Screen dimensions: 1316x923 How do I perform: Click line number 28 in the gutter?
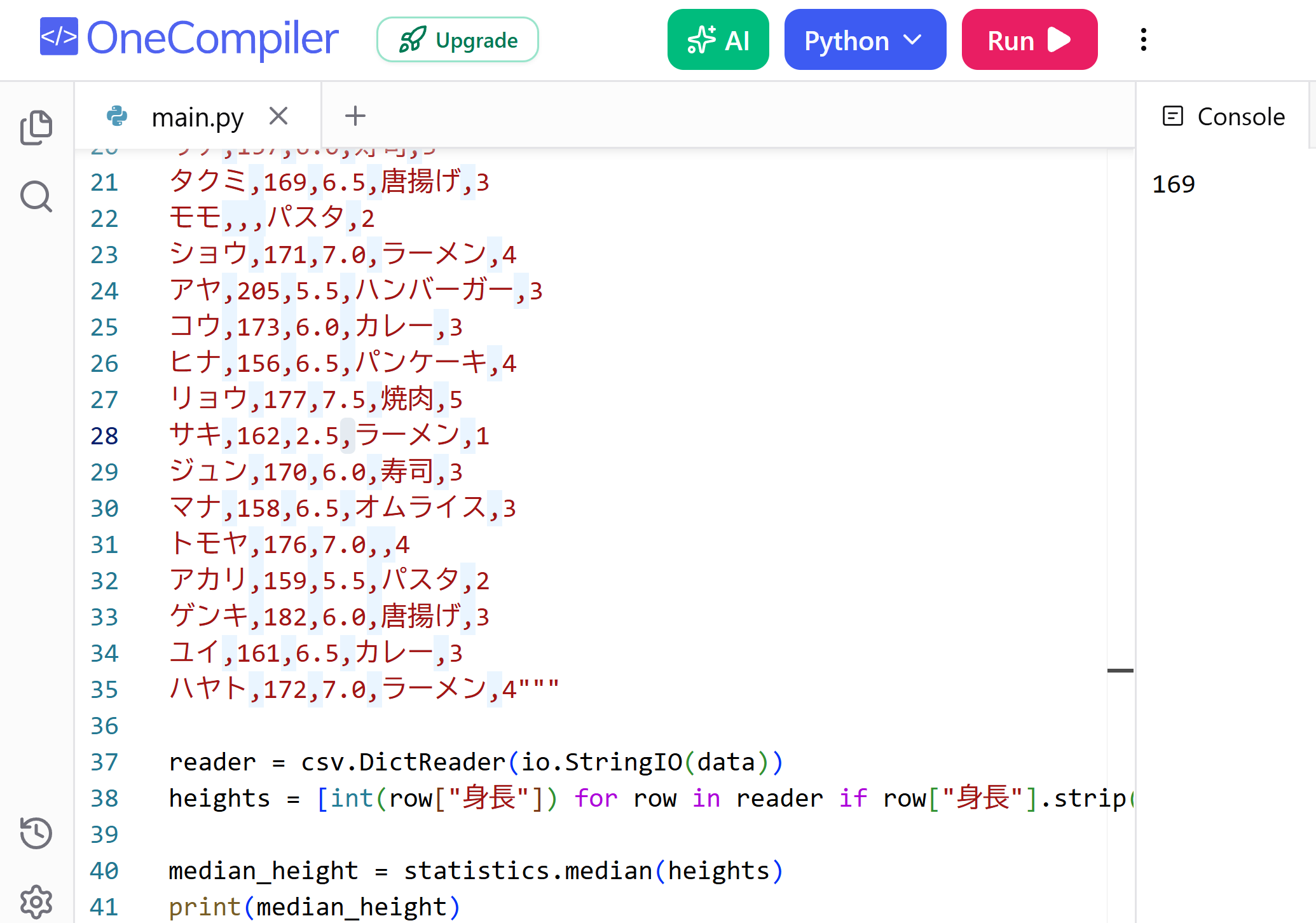(x=104, y=436)
